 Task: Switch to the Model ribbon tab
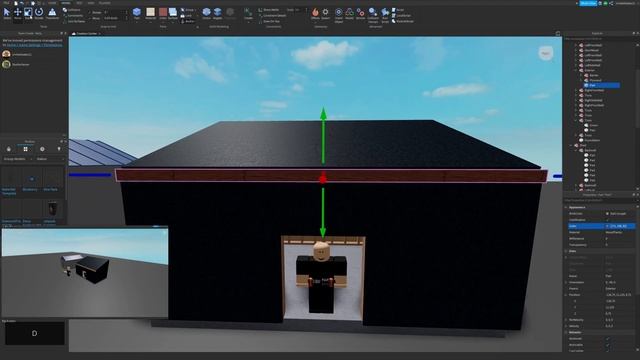[x=65, y=3]
